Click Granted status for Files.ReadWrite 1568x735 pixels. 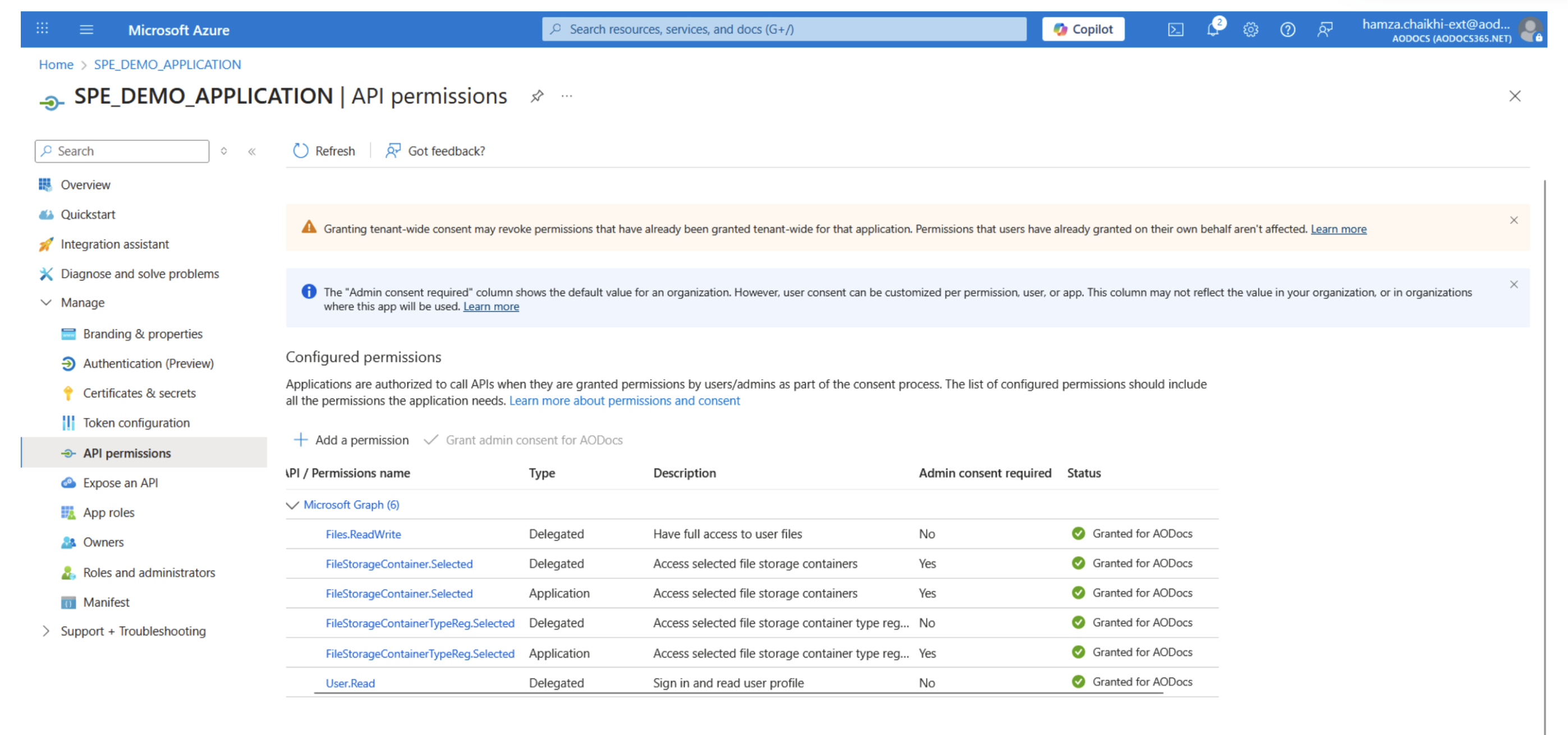coord(1131,534)
